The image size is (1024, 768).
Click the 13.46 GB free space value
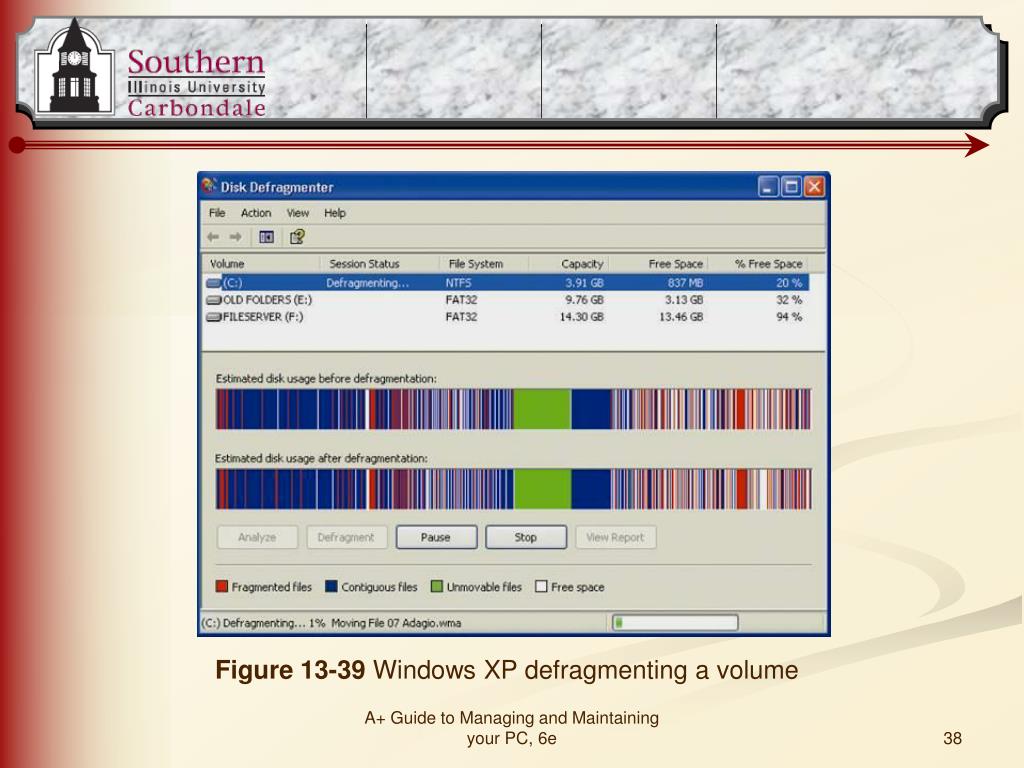681,317
